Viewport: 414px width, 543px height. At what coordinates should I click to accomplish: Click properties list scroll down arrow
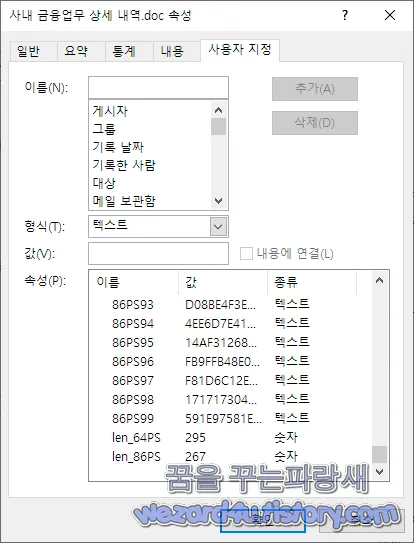380,472
